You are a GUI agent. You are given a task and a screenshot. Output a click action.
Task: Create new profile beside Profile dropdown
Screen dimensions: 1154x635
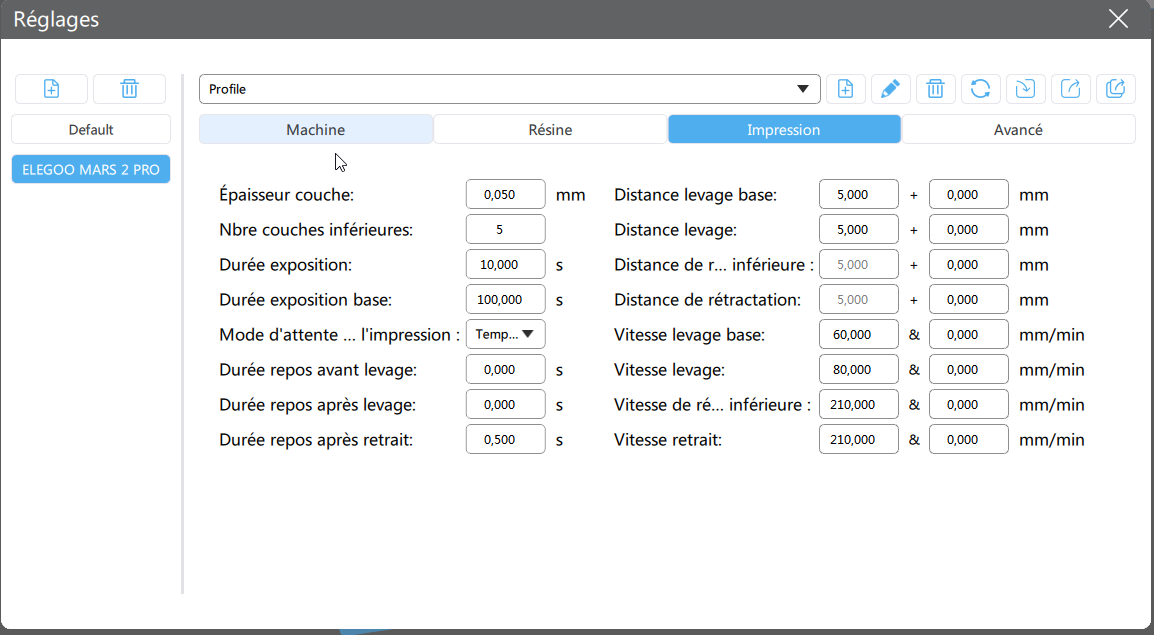click(x=846, y=89)
